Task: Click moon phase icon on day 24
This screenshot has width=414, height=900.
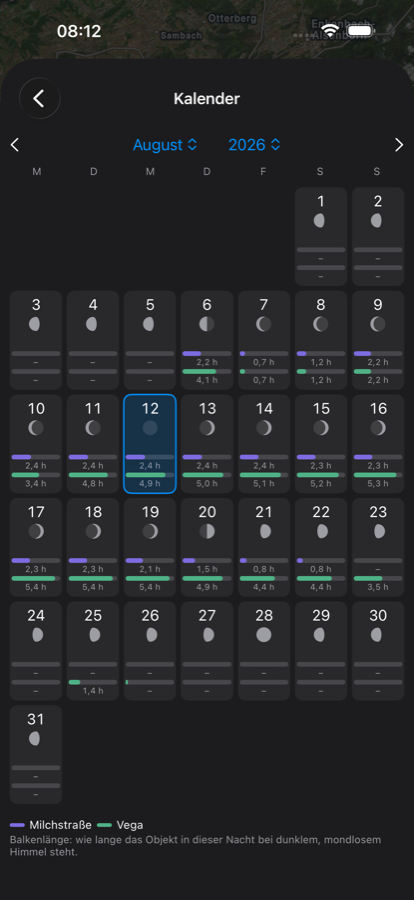Action: coord(37,635)
